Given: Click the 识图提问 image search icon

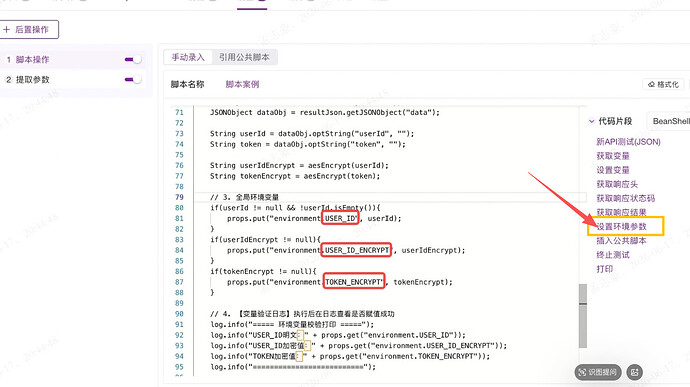Looking at the screenshot, I should (x=583, y=372).
